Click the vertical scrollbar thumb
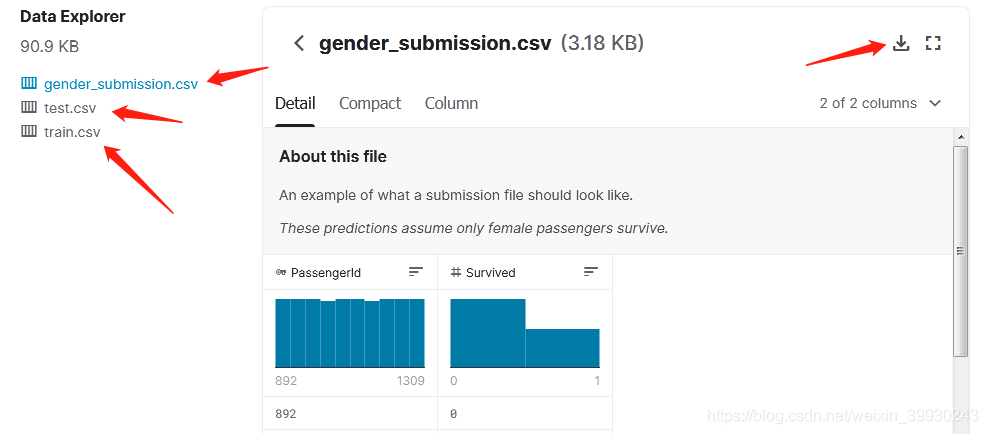Image resolution: width=988 pixels, height=434 pixels. tap(960, 251)
